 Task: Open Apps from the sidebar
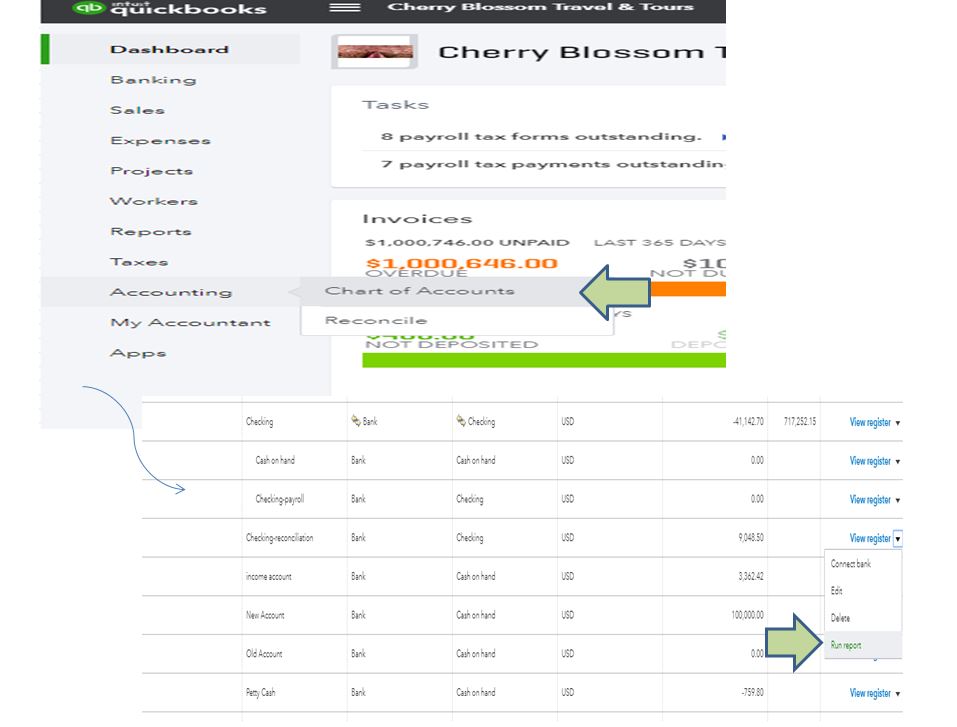tap(138, 353)
